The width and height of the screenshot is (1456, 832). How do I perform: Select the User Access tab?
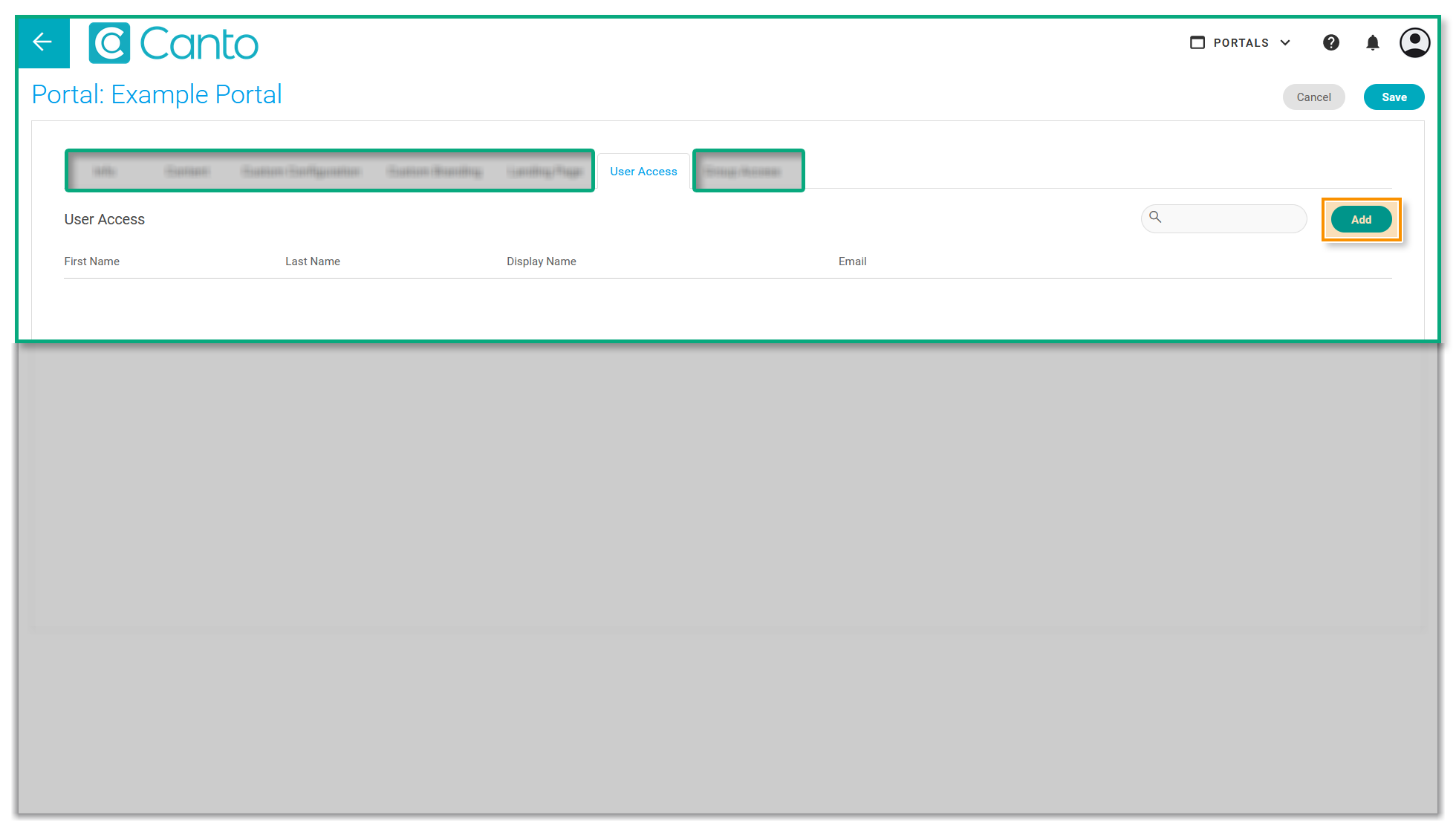(643, 172)
